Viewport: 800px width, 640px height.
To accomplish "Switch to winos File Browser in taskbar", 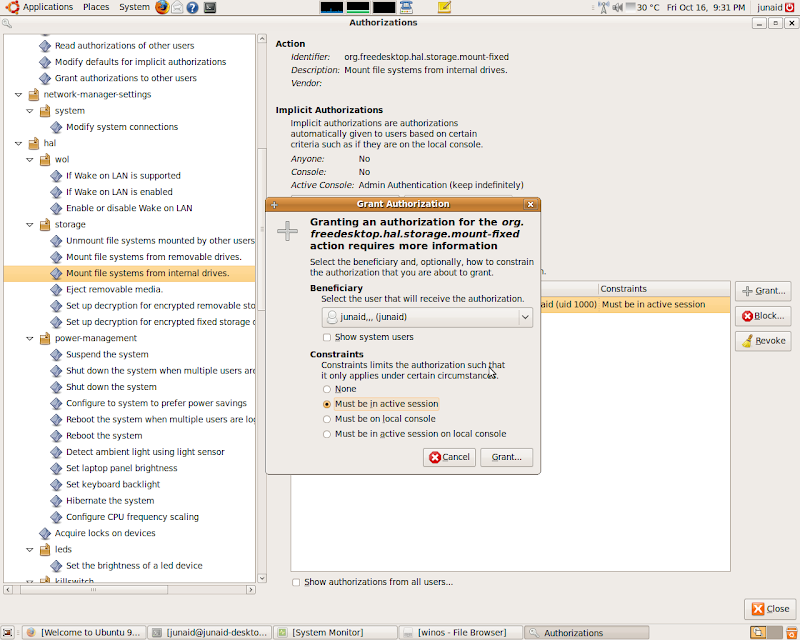I will click(461, 633).
